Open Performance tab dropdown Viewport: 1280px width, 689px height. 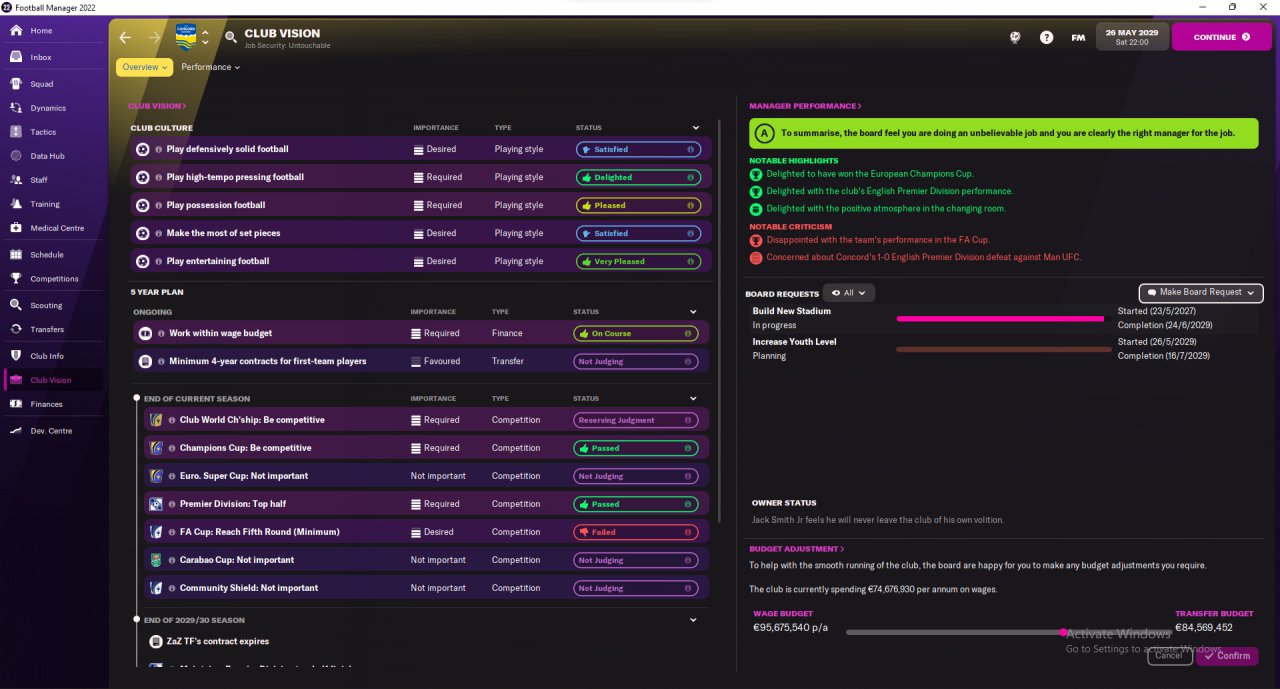click(x=211, y=67)
